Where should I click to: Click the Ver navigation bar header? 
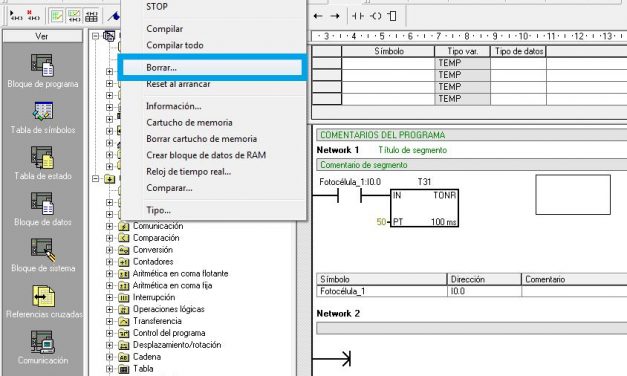coord(42,36)
